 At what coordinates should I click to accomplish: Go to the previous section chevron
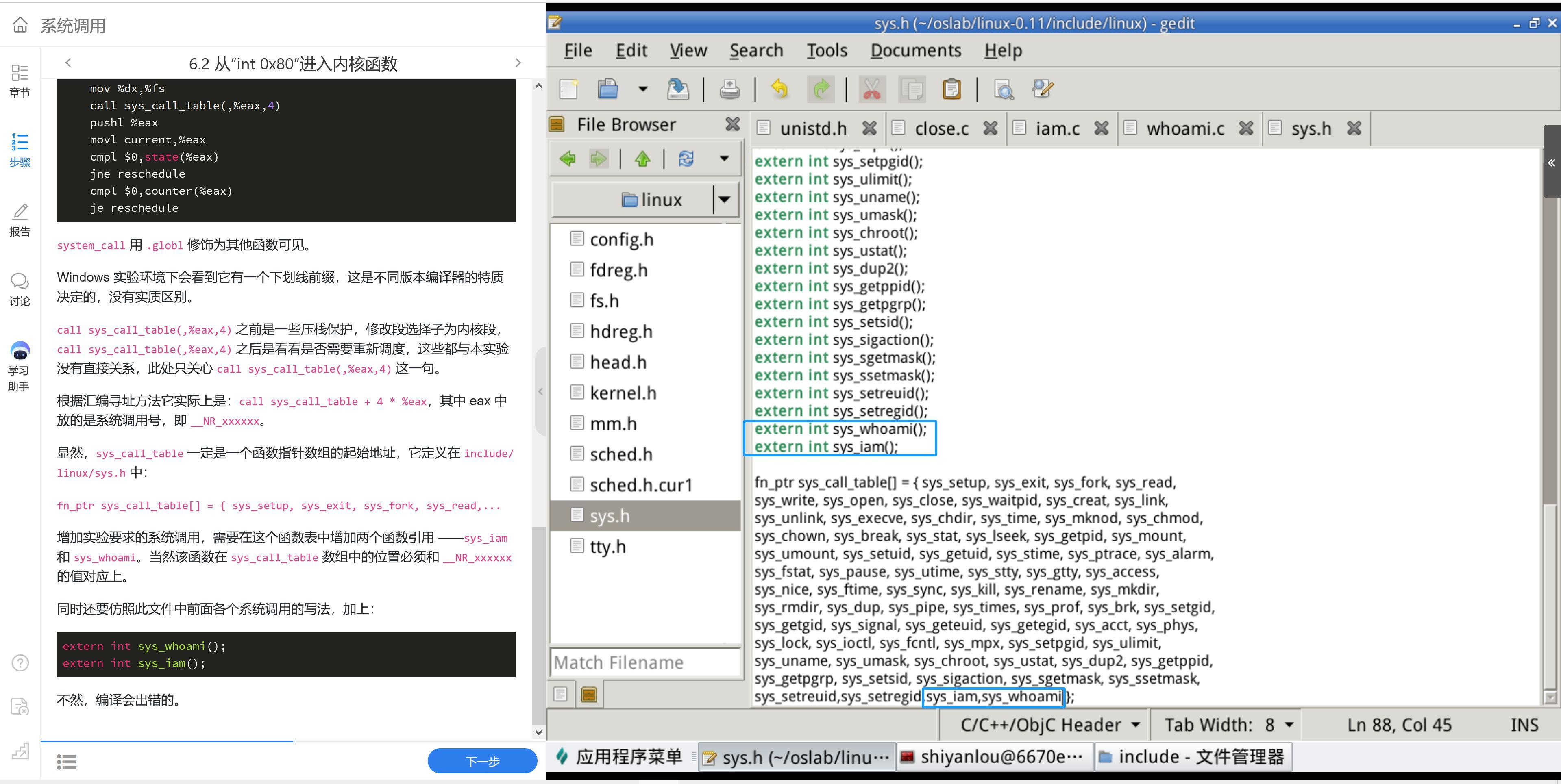68,63
